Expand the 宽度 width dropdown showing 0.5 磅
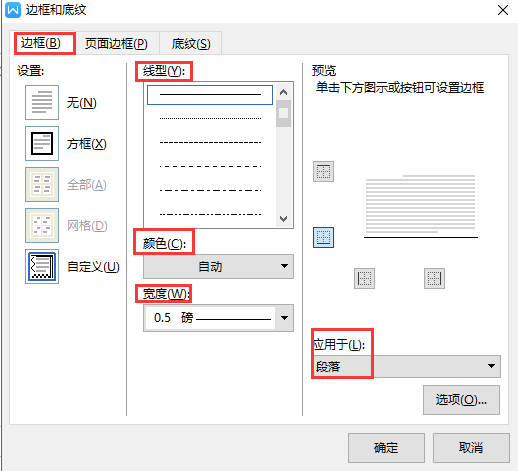The height and width of the screenshot is (471, 518). [x=218, y=318]
